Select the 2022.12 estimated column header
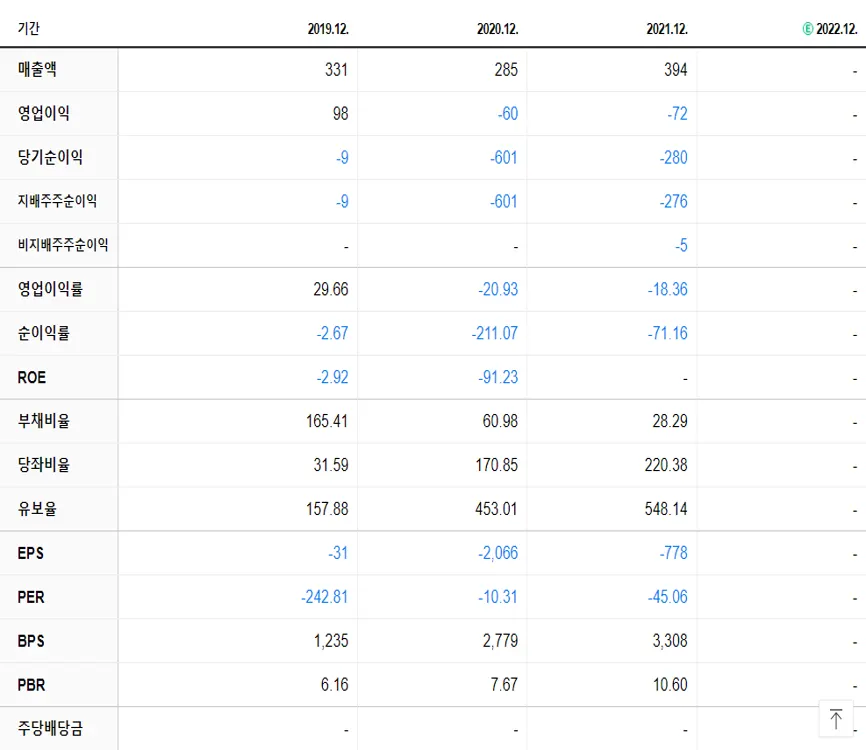Viewport: 866px width, 750px height. 838,29
